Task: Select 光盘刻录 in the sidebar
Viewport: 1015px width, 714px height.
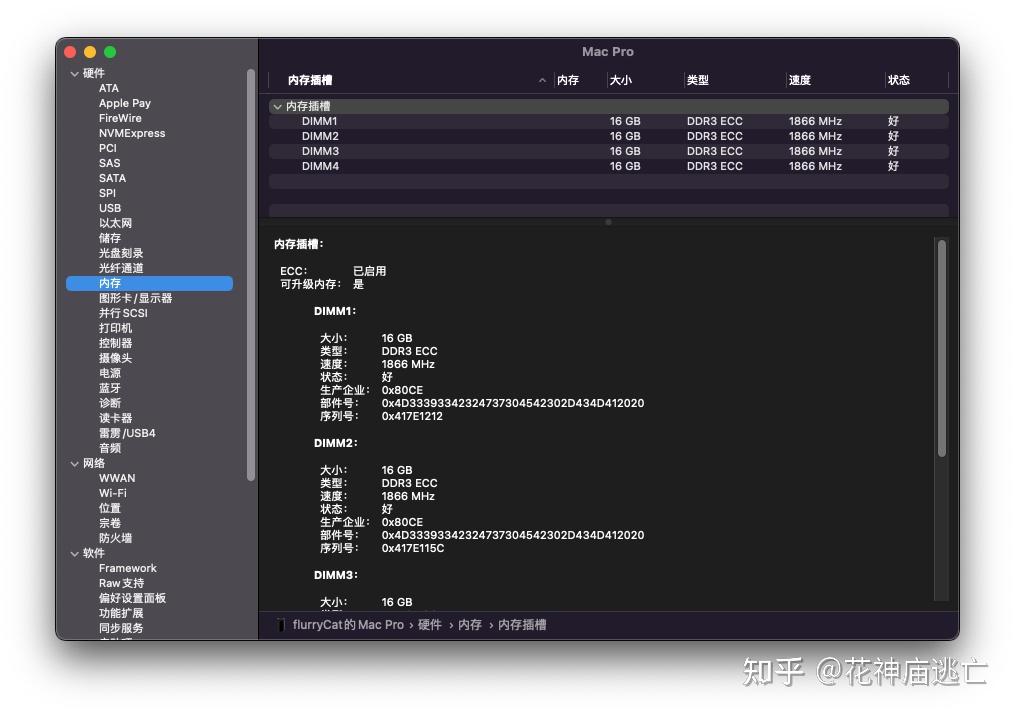Action: coord(121,253)
